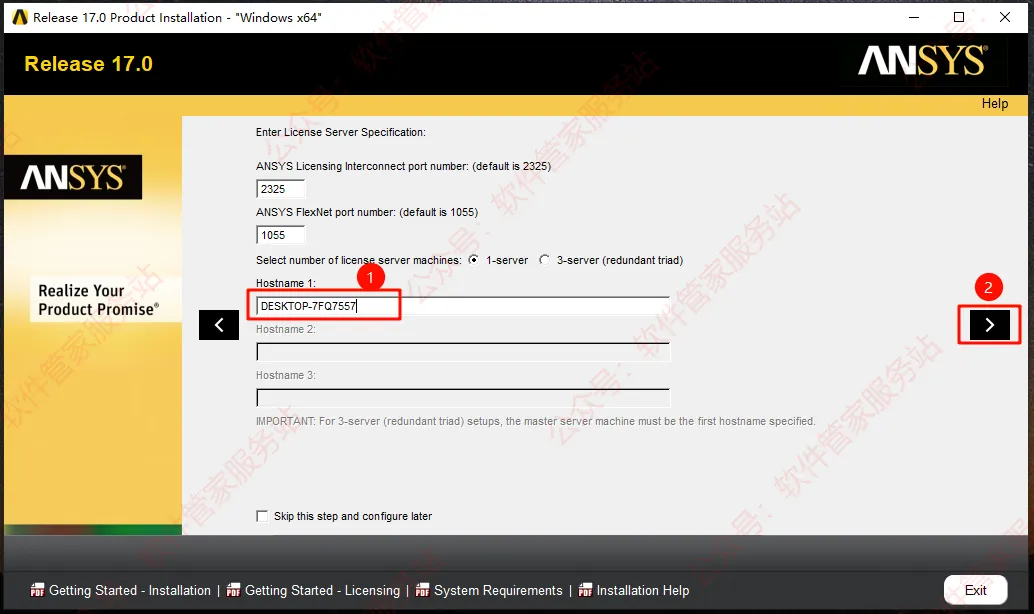Click the IMPORTANT 3-server note text
The image size is (1034, 614).
[x=535, y=421]
